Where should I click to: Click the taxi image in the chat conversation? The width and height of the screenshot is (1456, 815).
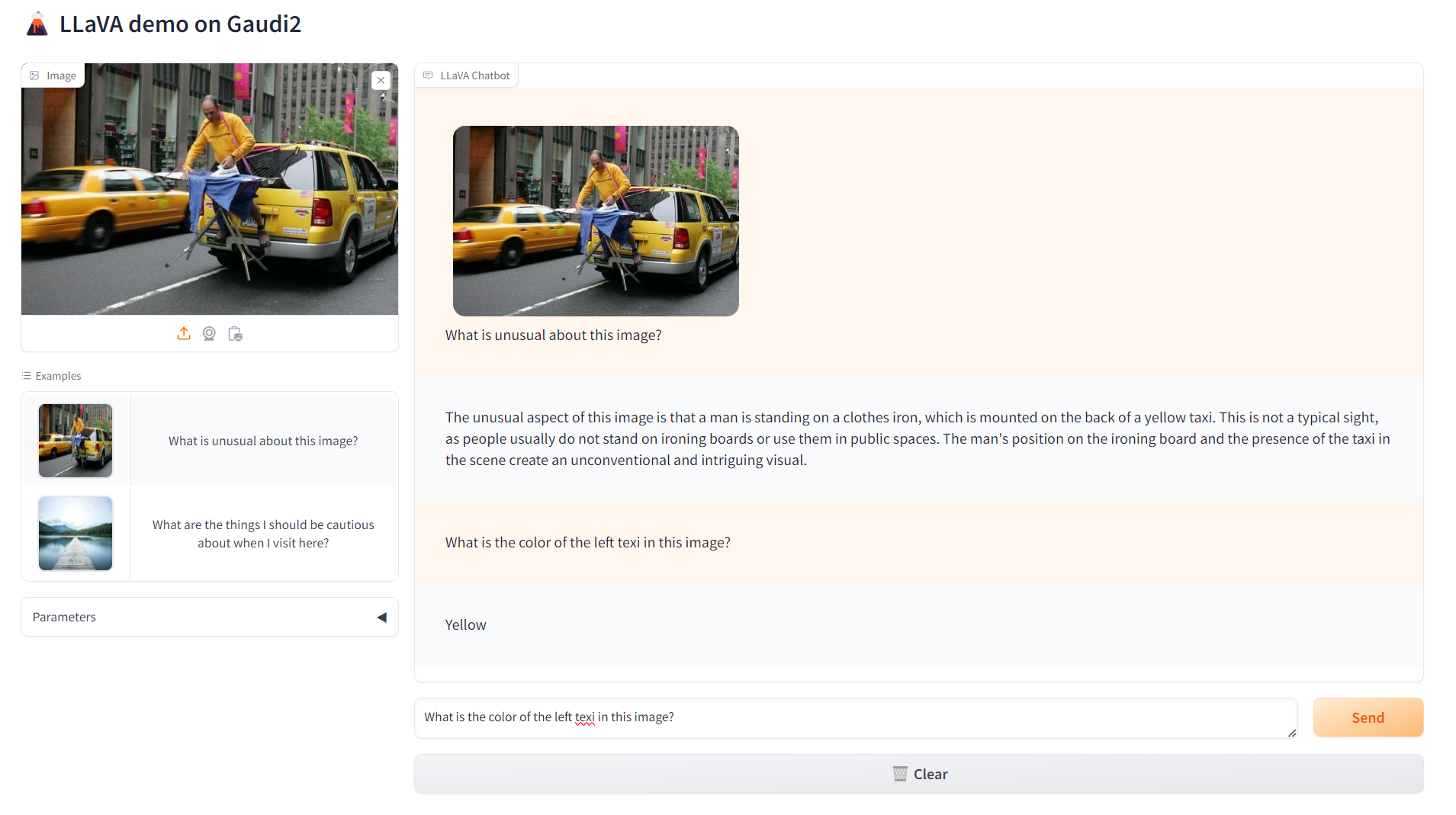click(x=596, y=221)
